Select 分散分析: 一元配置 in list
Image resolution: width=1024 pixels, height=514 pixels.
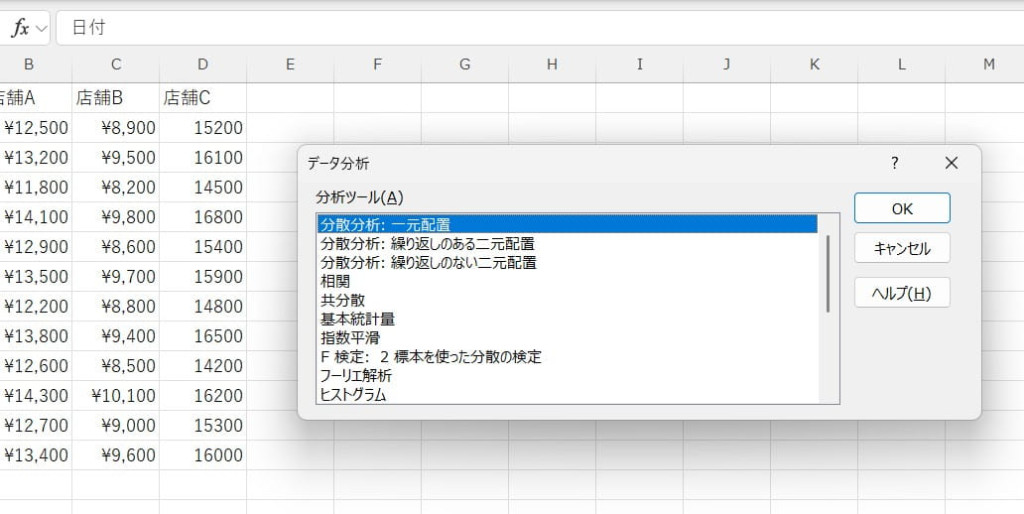click(x=385, y=224)
